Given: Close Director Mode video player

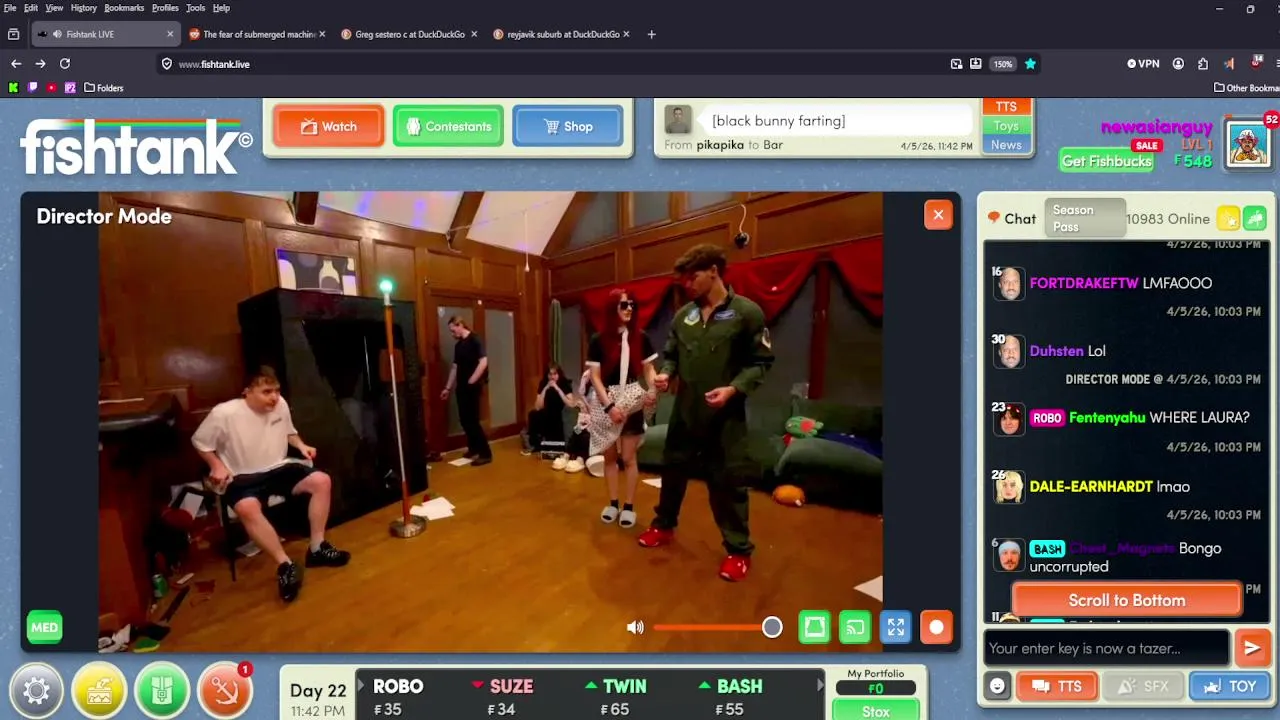Looking at the screenshot, I should [938, 214].
